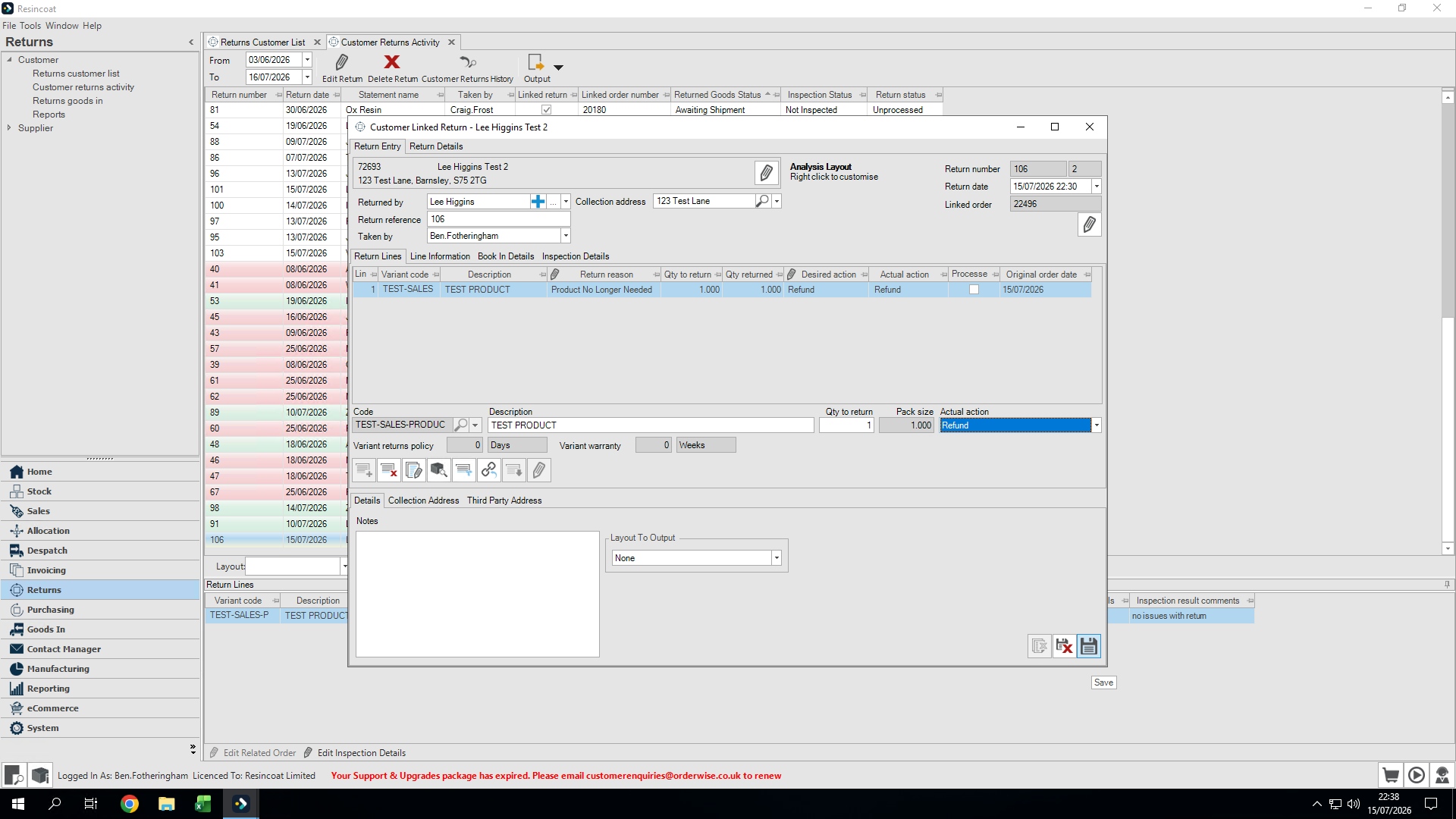1456x819 pixels.
Task: Click Edit Related Order button
Action: tap(253, 753)
